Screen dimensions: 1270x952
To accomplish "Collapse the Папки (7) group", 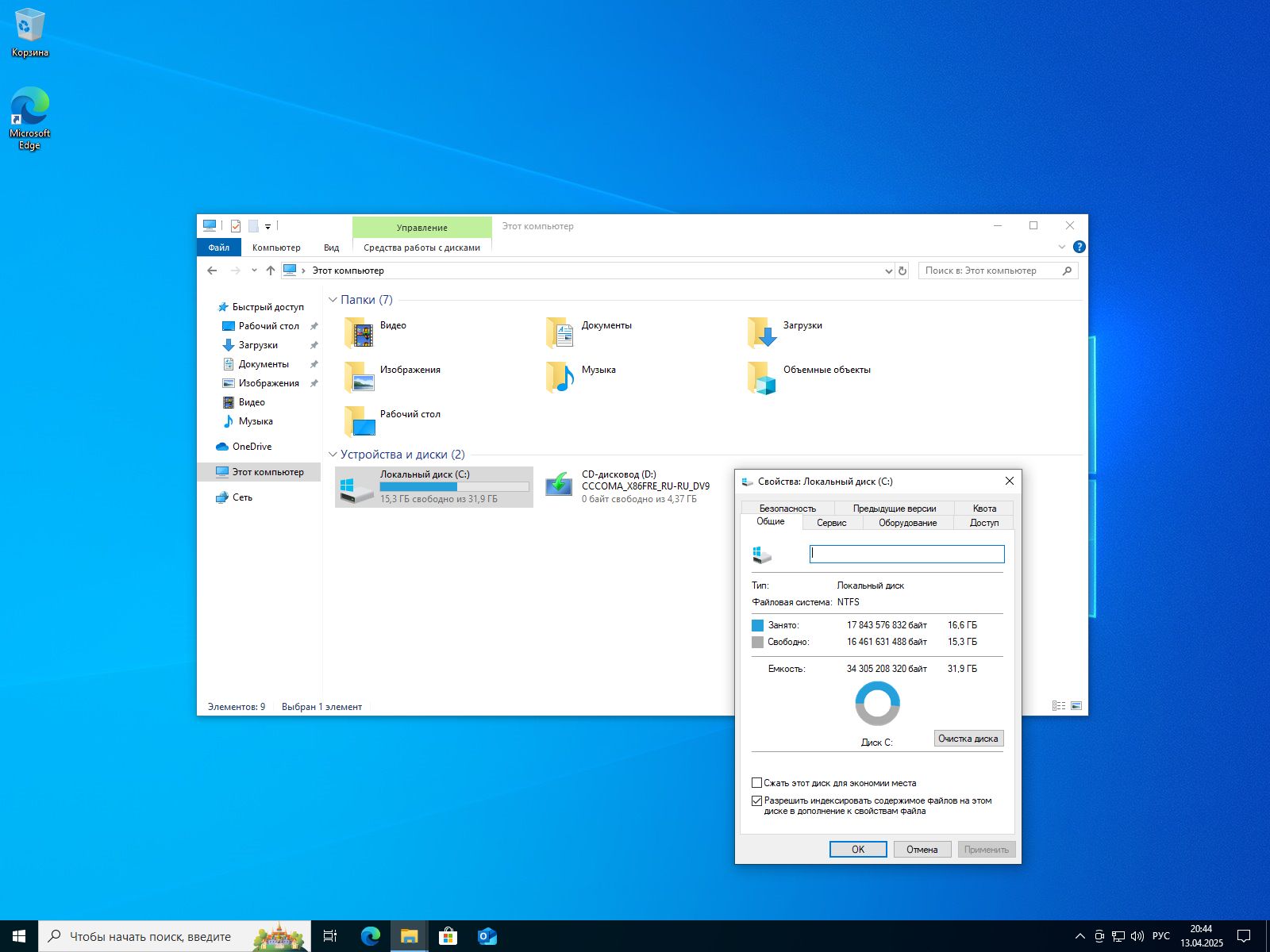I will coord(333,300).
